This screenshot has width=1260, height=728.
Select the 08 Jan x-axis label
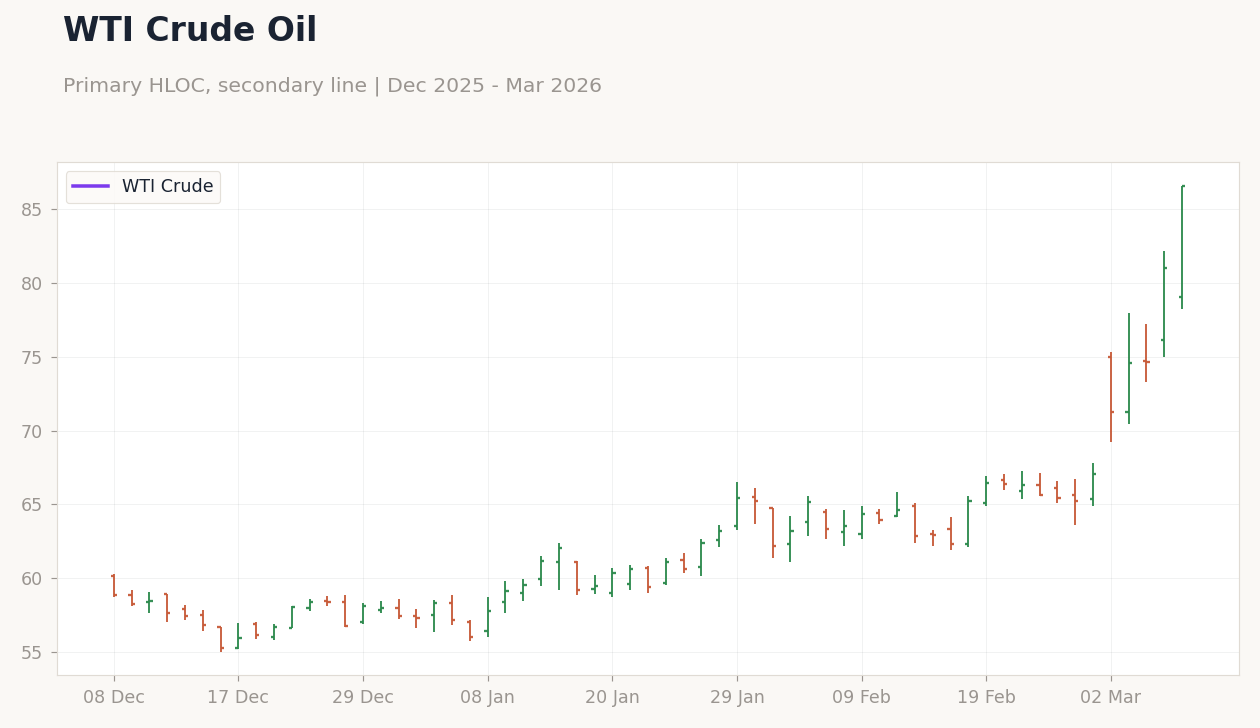pyautogui.click(x=487, y=698)
